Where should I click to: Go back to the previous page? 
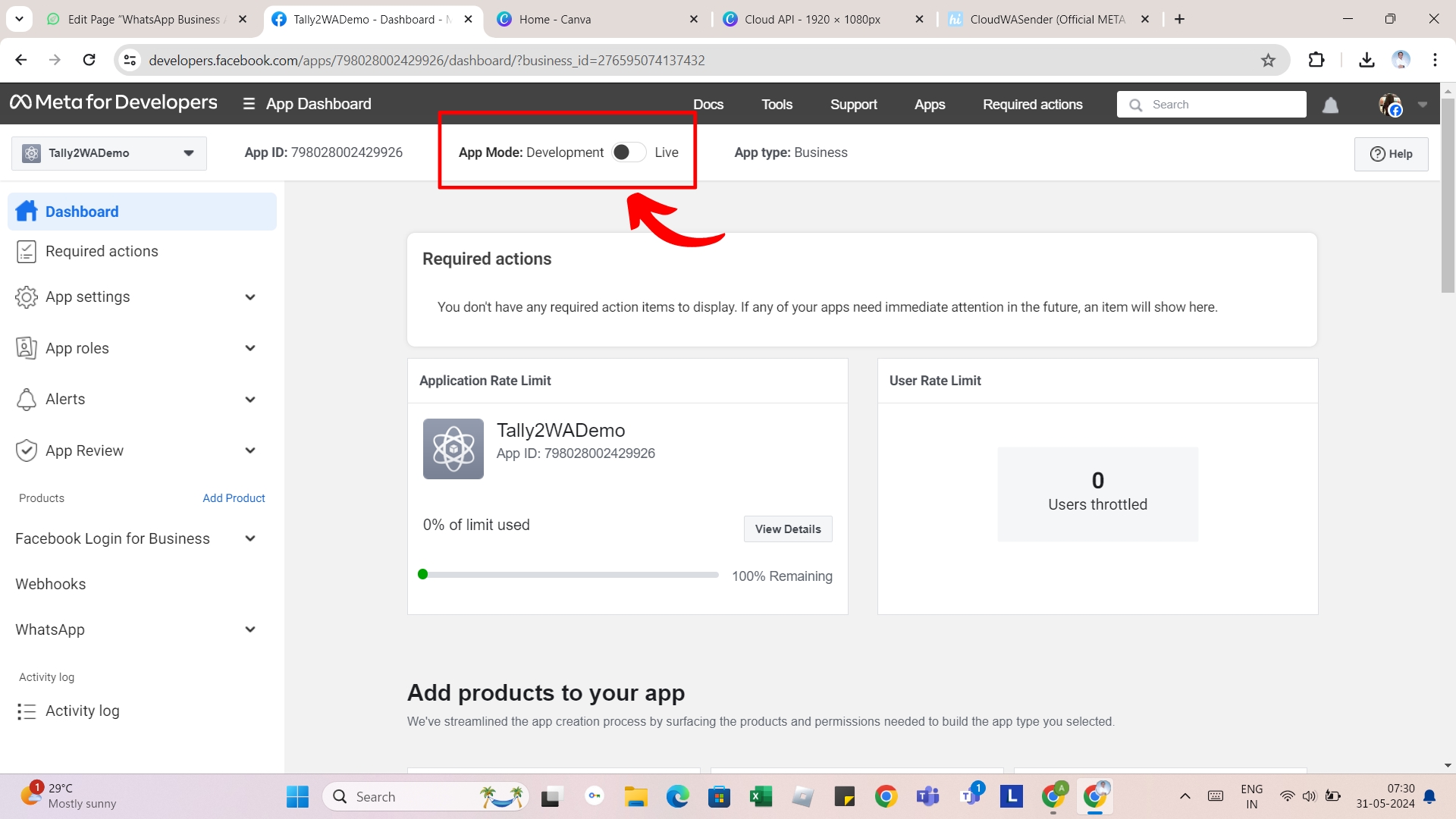point(21,60)
